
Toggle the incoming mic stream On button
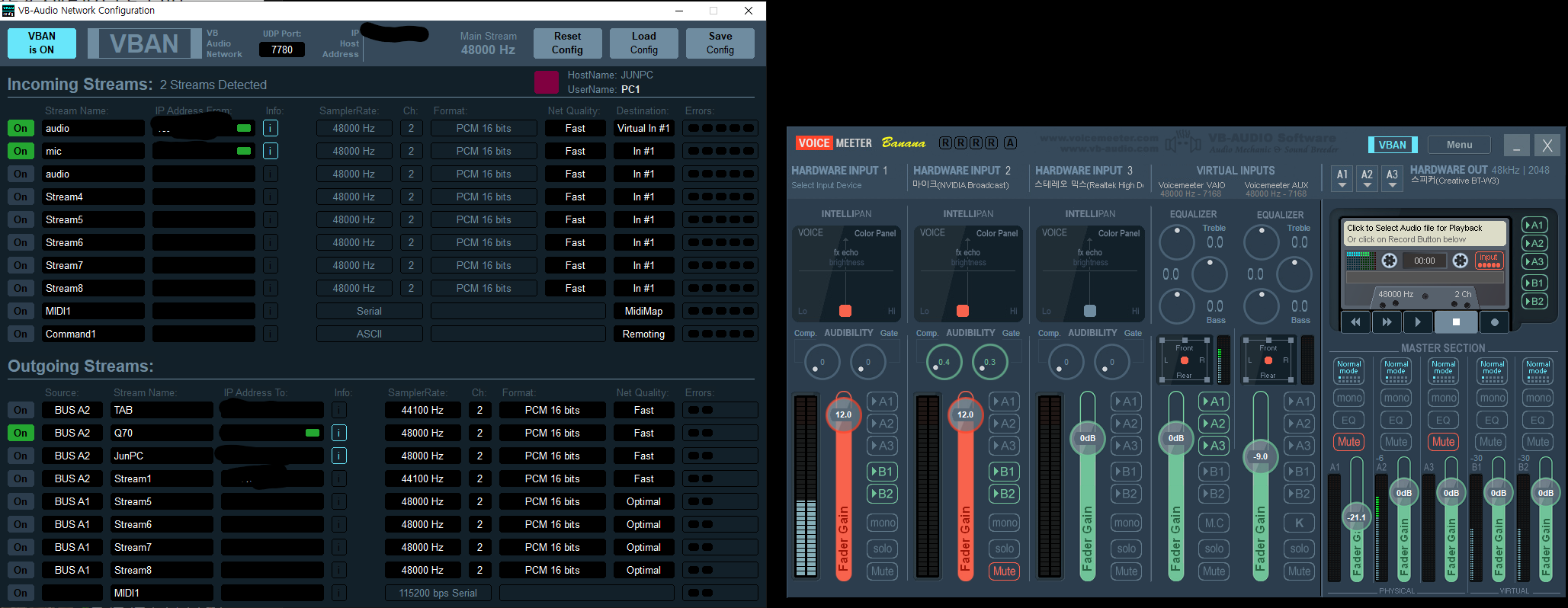[21, 151]
